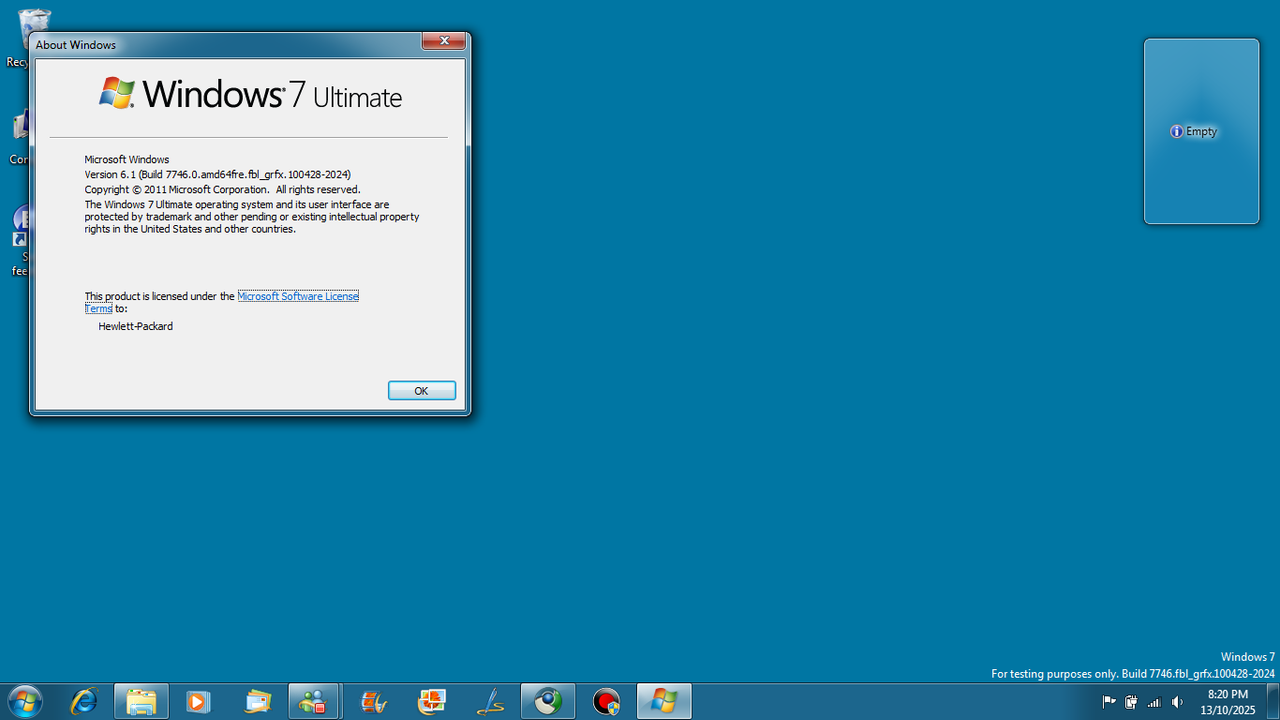Switch to the Chromium browser taskbar button

pyautogui.click(x=547, y=702)
